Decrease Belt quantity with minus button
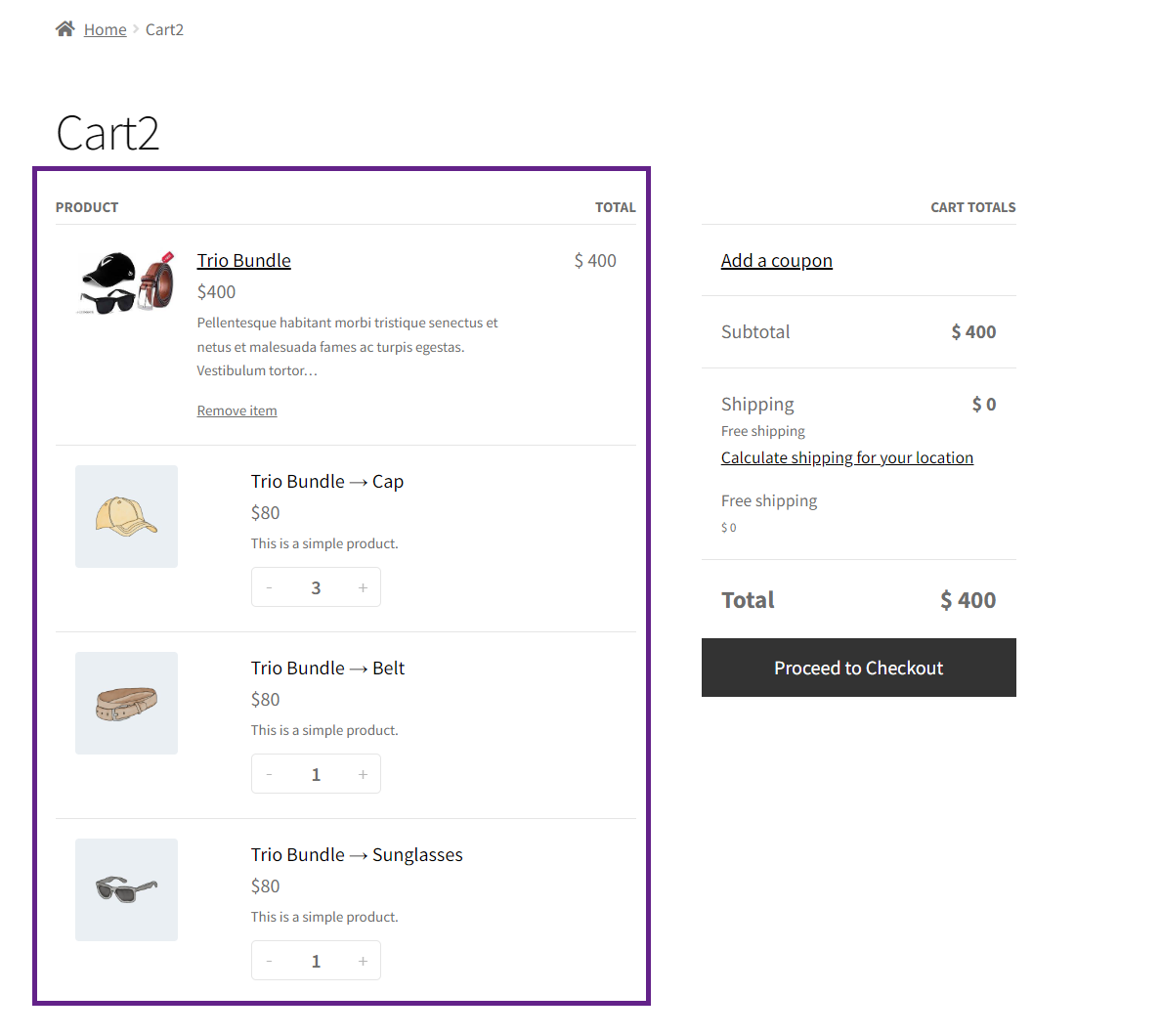The height and width of the screenshot is (1036, 1162). tap(269, 774)
